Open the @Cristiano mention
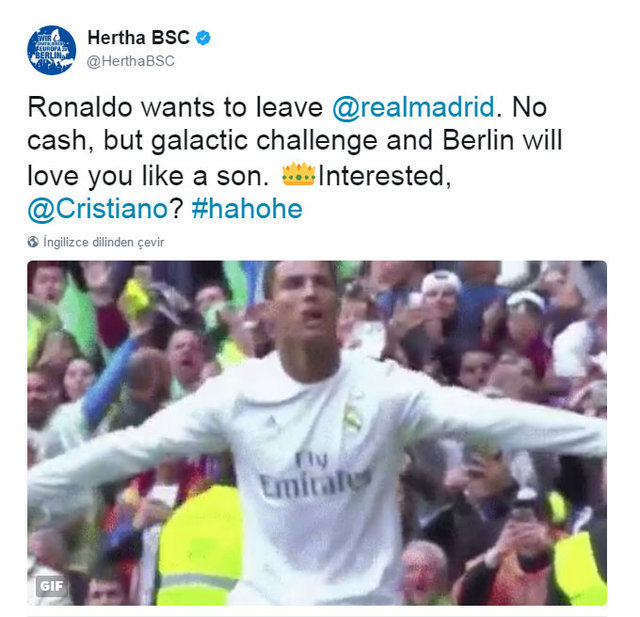 tap(98, 209)
